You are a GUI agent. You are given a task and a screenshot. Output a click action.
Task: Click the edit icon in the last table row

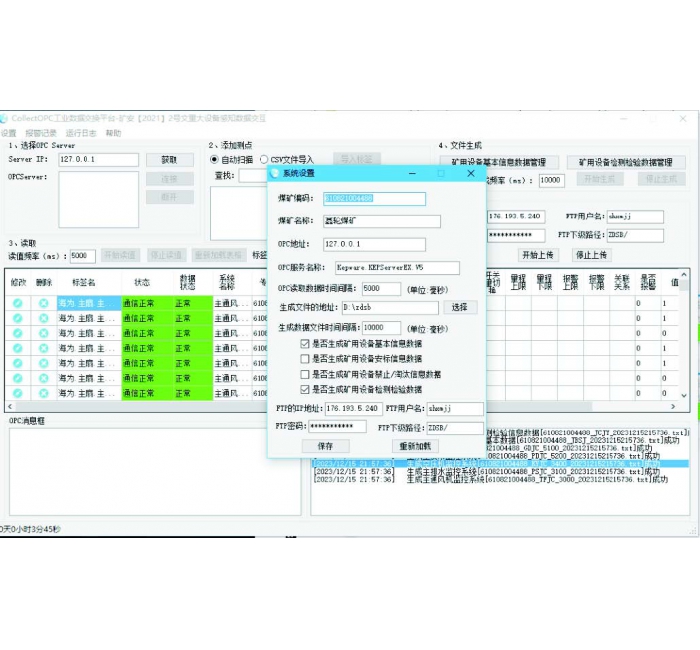click(x=17, y=393)
